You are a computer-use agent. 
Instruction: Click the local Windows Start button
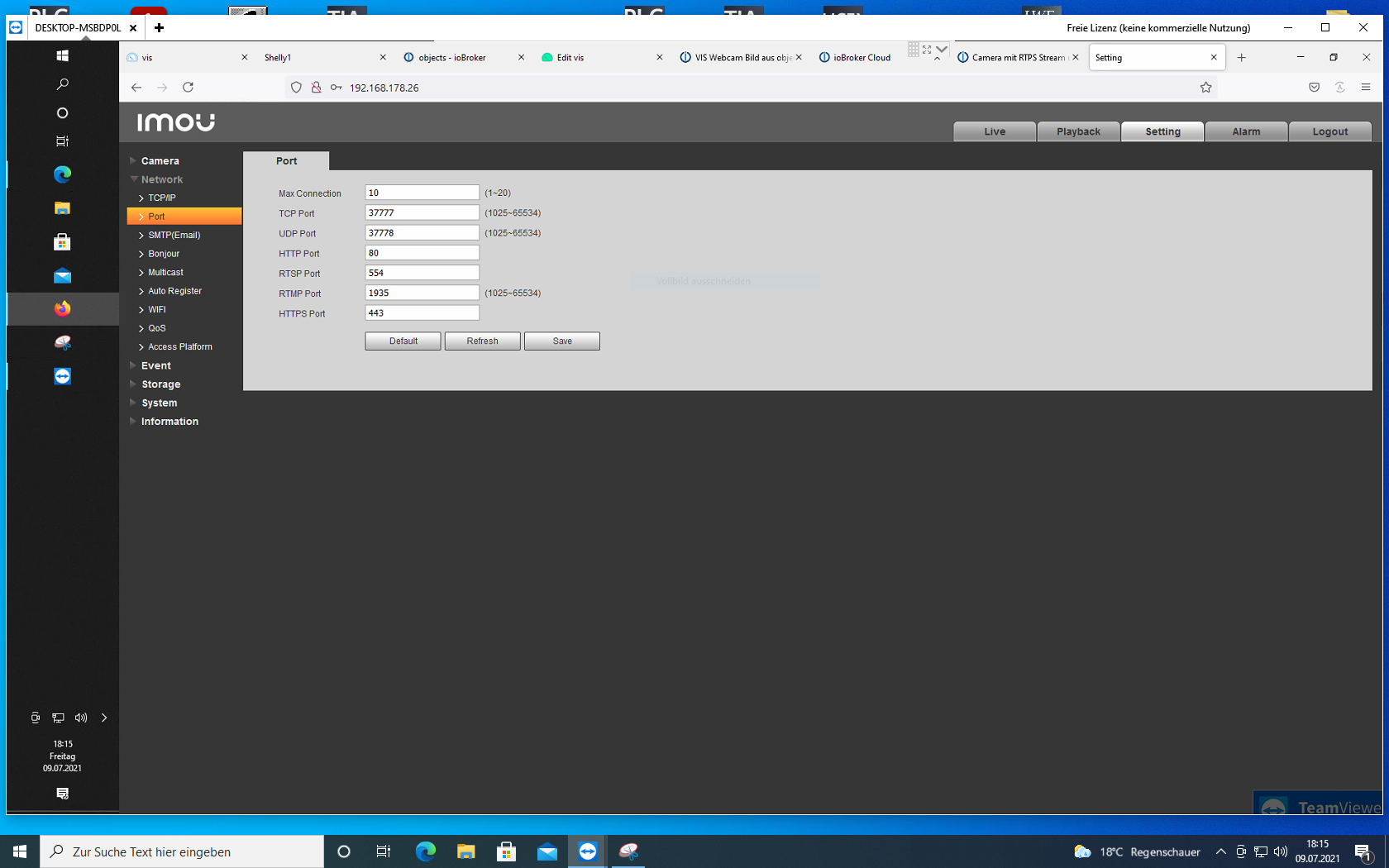pos(20,851)
